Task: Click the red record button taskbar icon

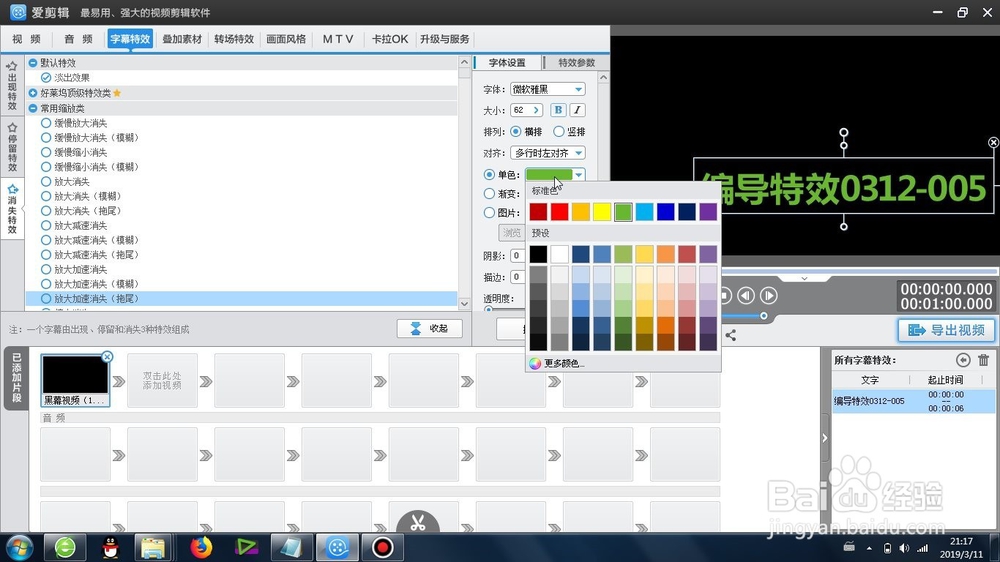Action: pos(383,547)
